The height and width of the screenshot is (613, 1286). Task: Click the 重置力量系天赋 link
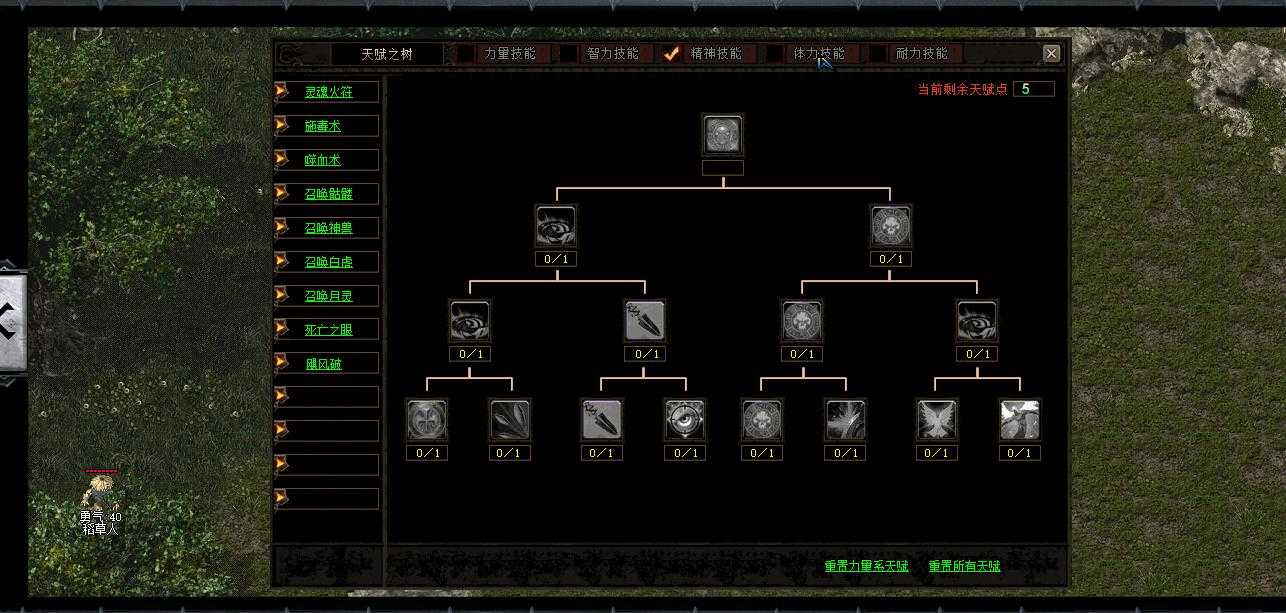866,566
